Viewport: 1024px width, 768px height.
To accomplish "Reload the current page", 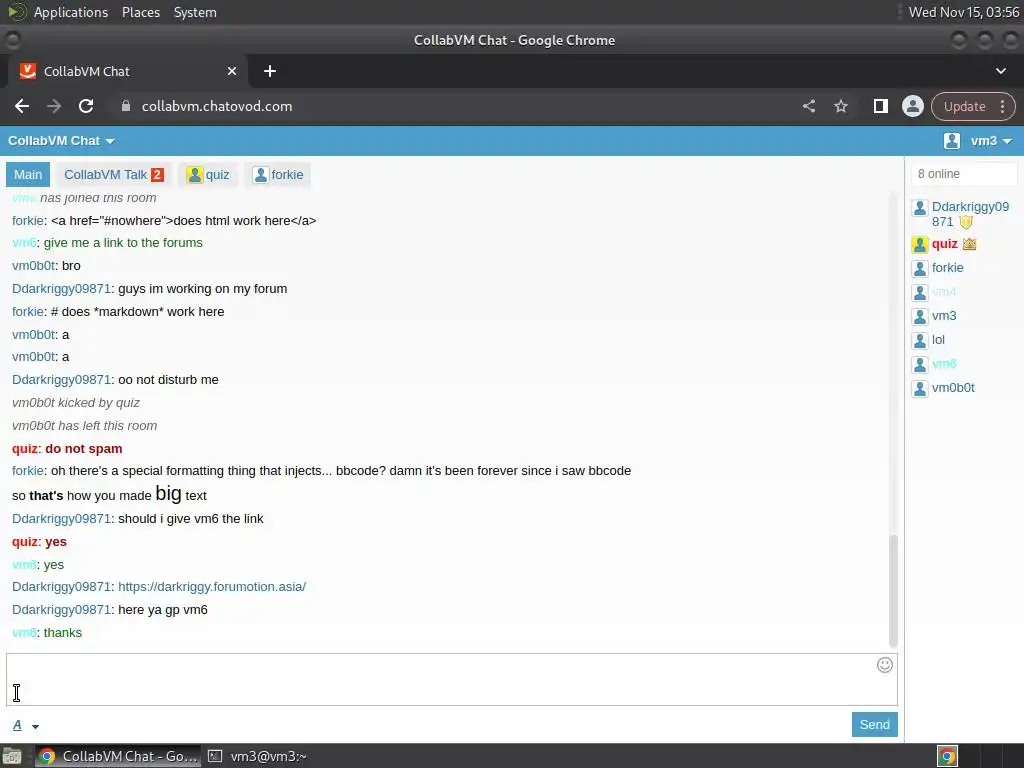I will coord(86,106).
